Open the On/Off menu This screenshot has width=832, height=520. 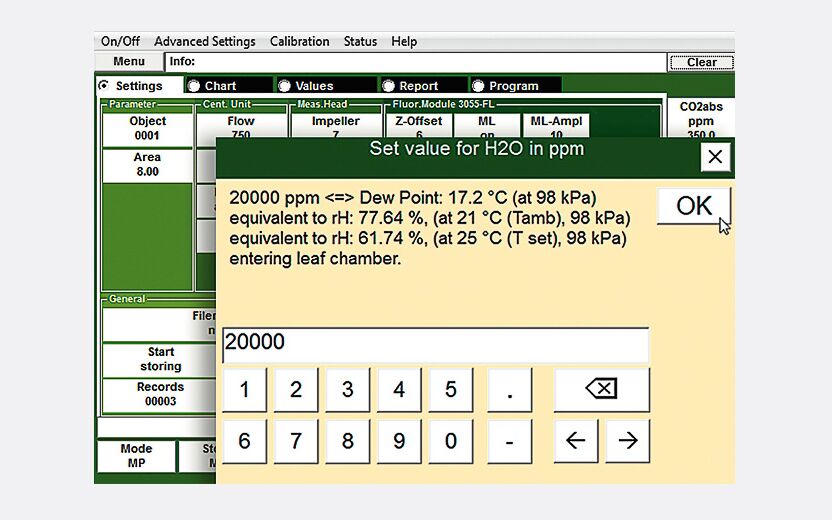point(120,41)
